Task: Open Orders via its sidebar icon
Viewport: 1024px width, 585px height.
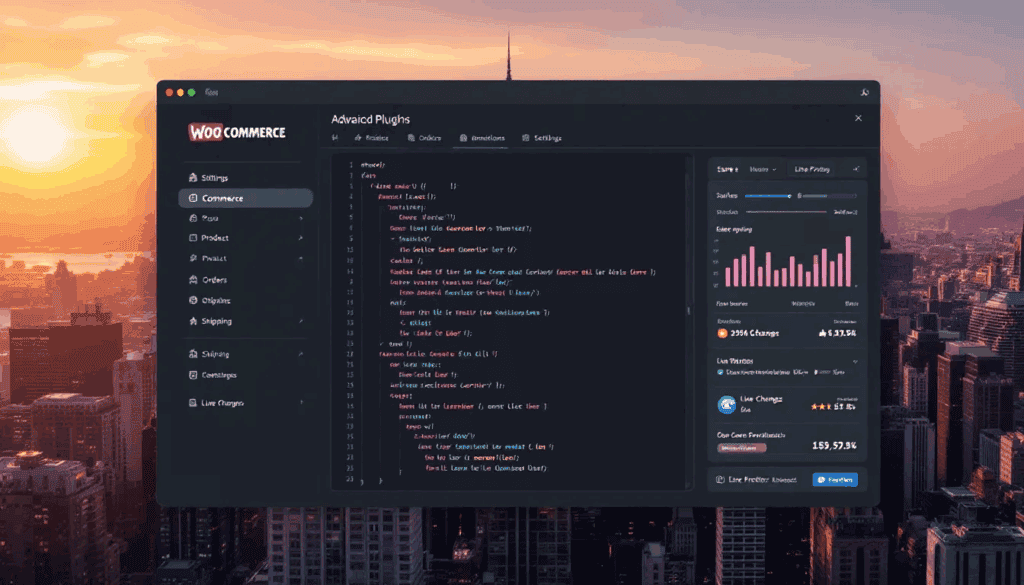Action: click(193, 280)
